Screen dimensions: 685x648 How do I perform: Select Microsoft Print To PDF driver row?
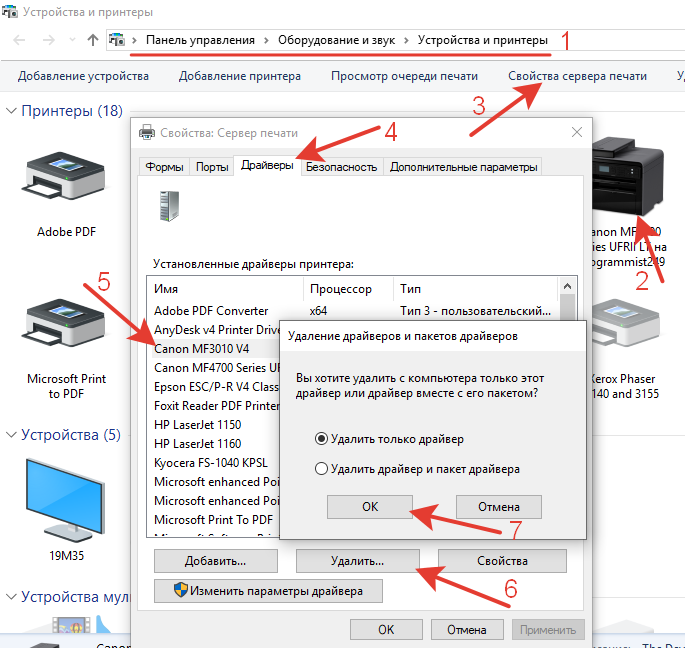216,520
